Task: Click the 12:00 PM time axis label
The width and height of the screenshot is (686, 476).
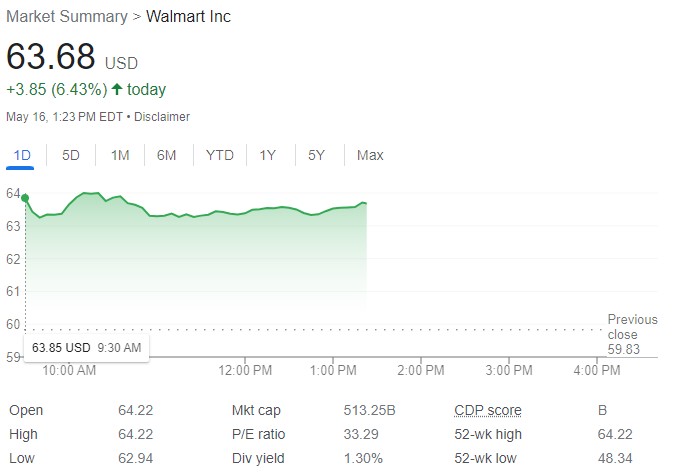Action: (x=244, y=370)
